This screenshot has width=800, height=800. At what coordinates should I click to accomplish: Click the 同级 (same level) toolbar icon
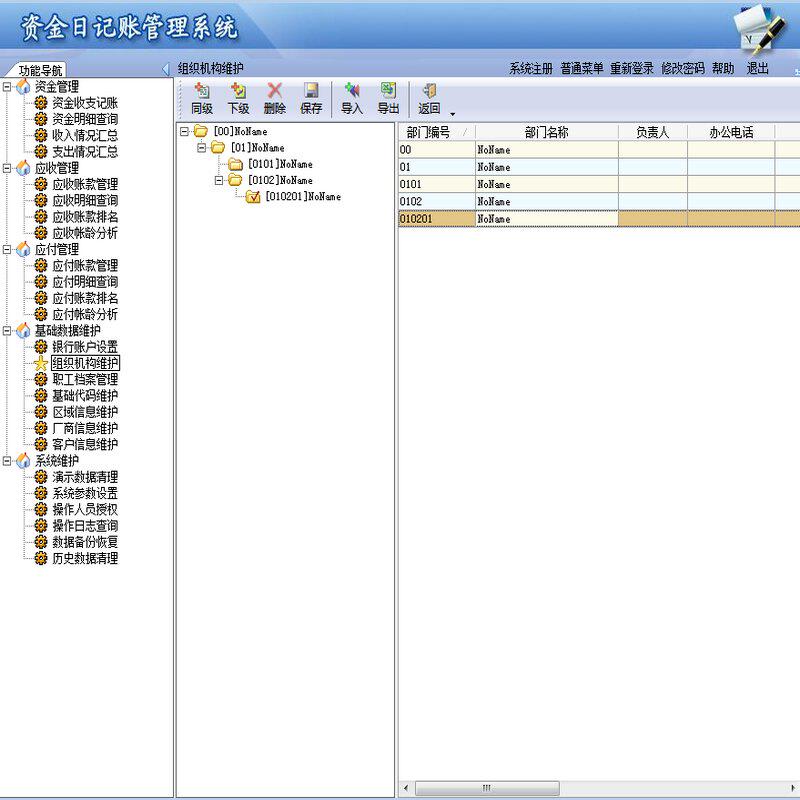click(202, 98)
